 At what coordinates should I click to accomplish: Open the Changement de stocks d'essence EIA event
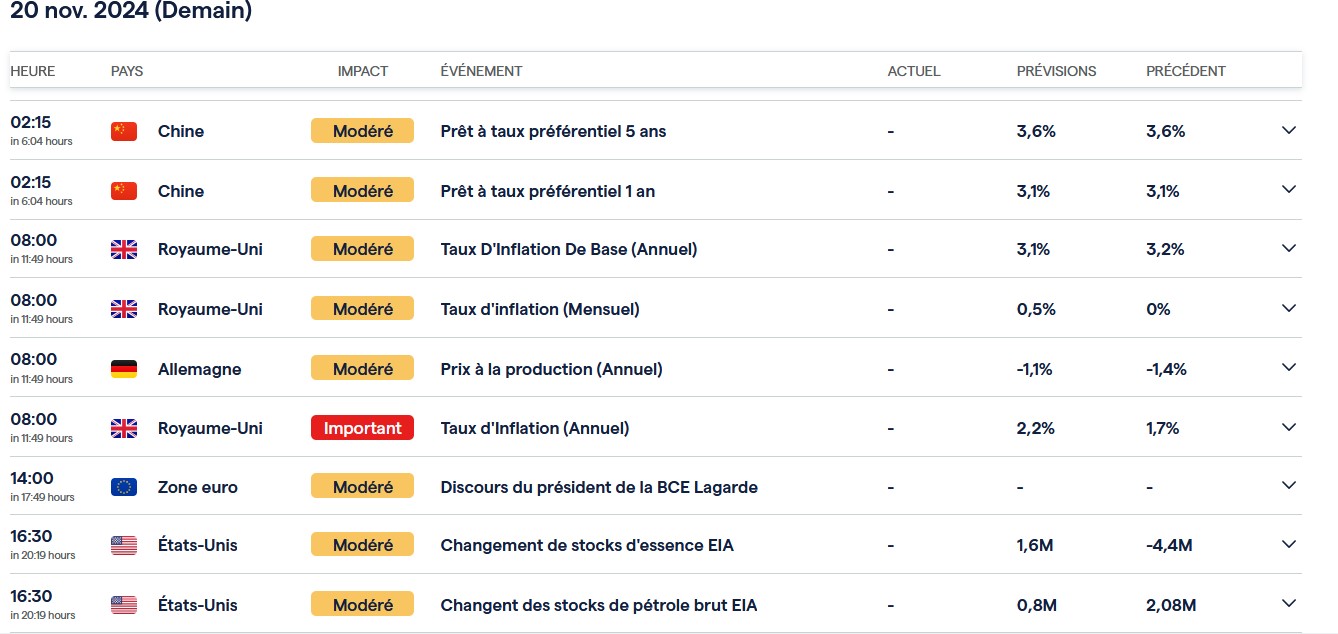pyautogui.click(x=586, y=545)
